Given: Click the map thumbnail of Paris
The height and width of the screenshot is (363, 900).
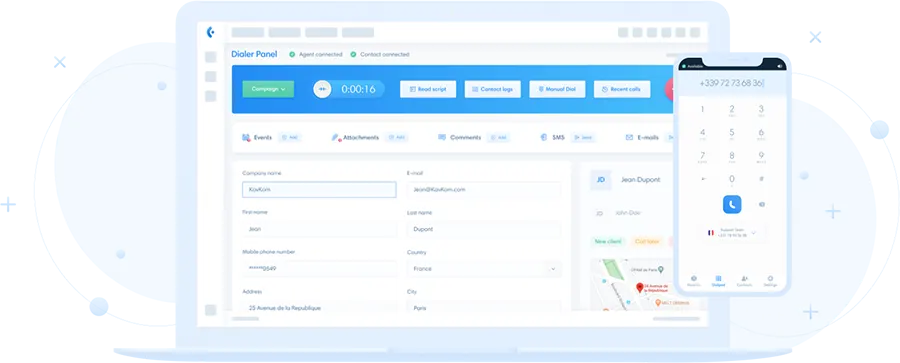Looking at the screenshot, I should 631,285.
